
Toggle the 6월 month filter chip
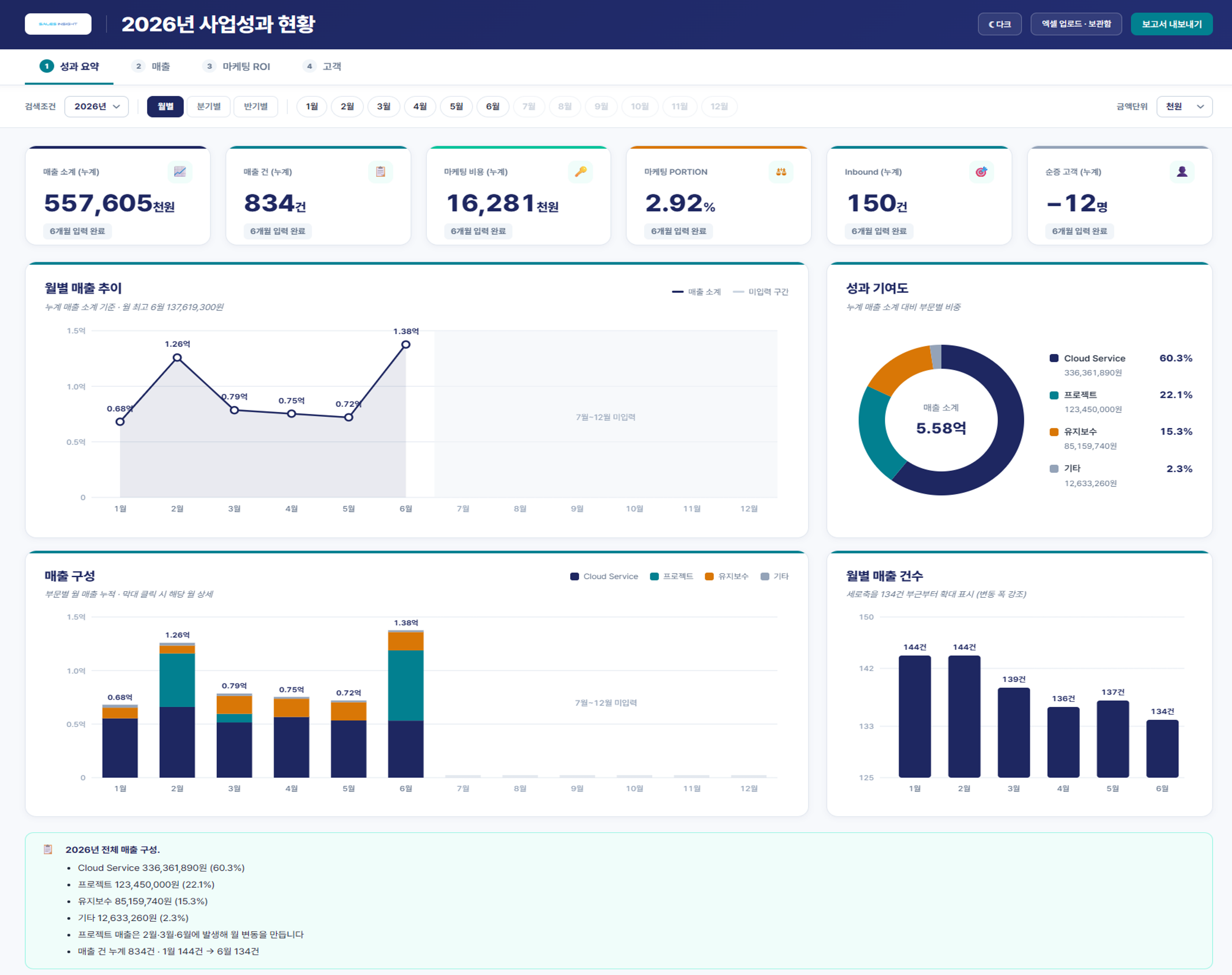click(x=492, y=107)
